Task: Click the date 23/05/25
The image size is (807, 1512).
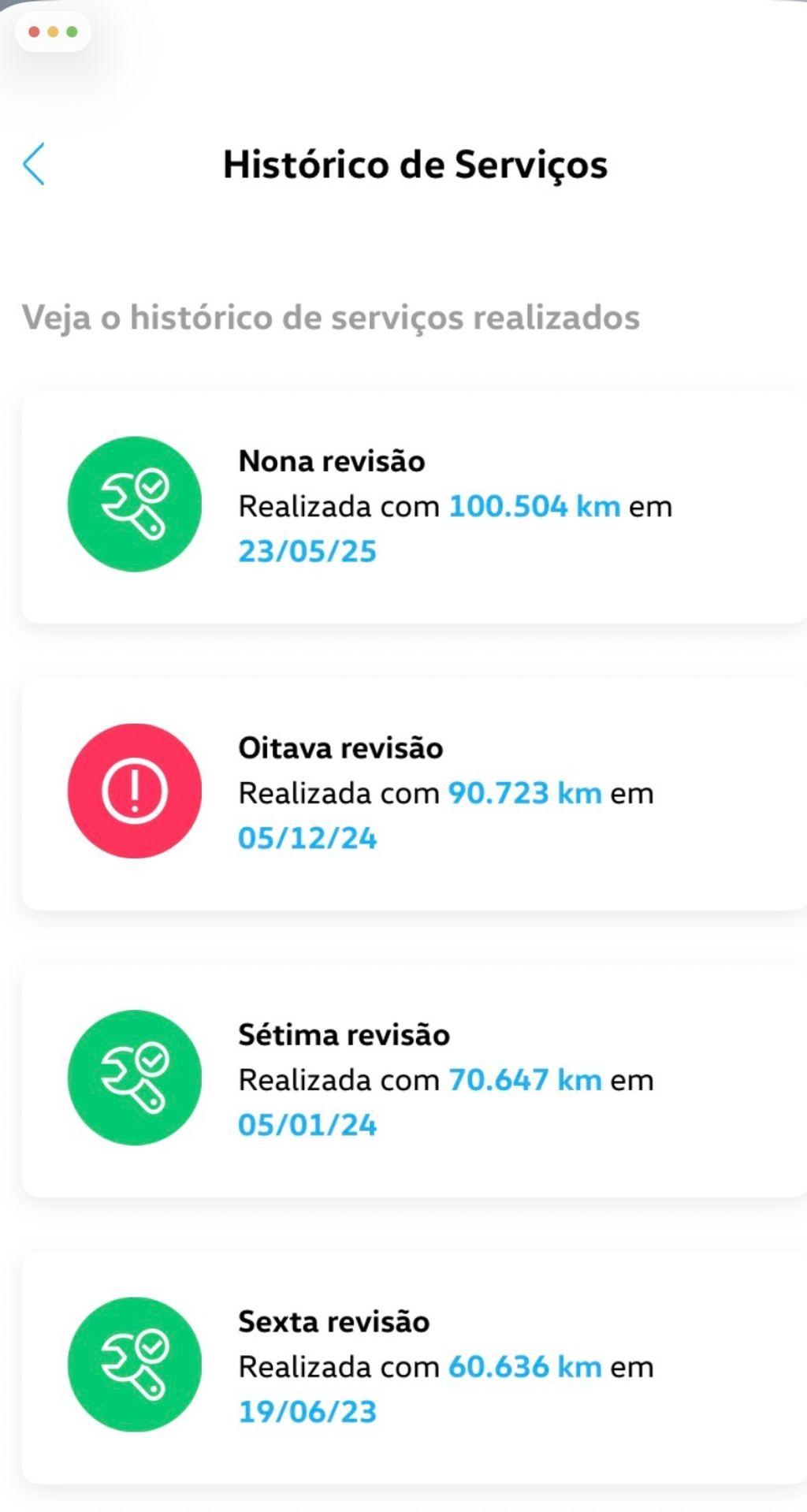Action: click(x=307, y=551)
